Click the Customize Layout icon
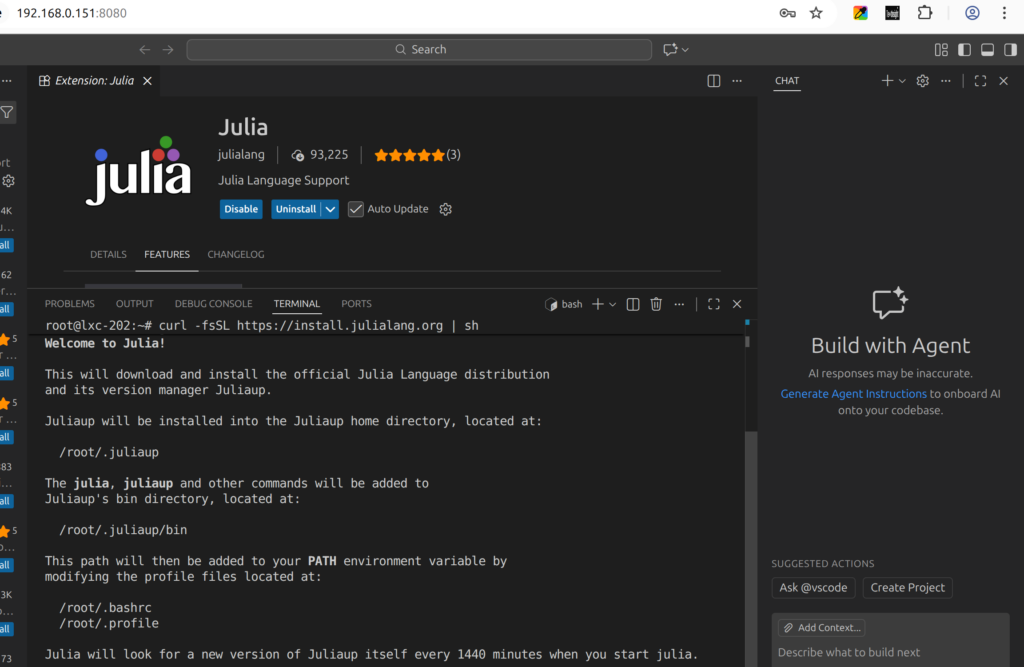This screenshot has height=667, width=1024. 941,50
